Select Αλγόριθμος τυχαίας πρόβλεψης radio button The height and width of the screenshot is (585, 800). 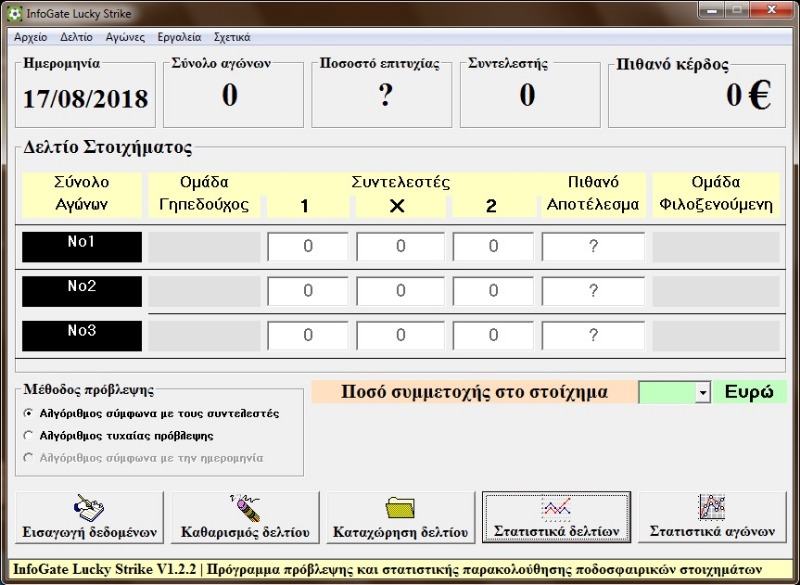tap(28, 435)
